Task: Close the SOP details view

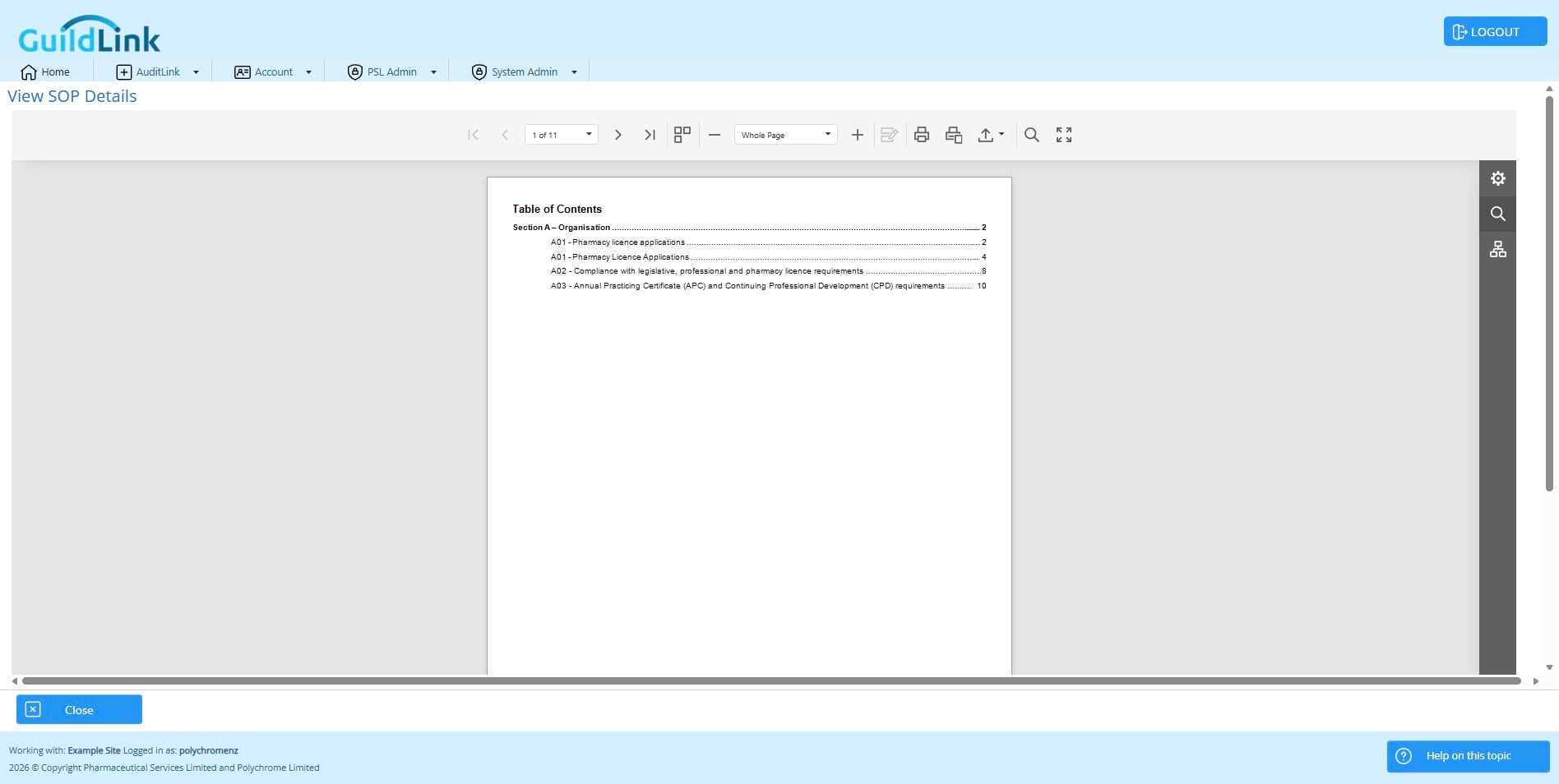Action: [x=79, y=709]
